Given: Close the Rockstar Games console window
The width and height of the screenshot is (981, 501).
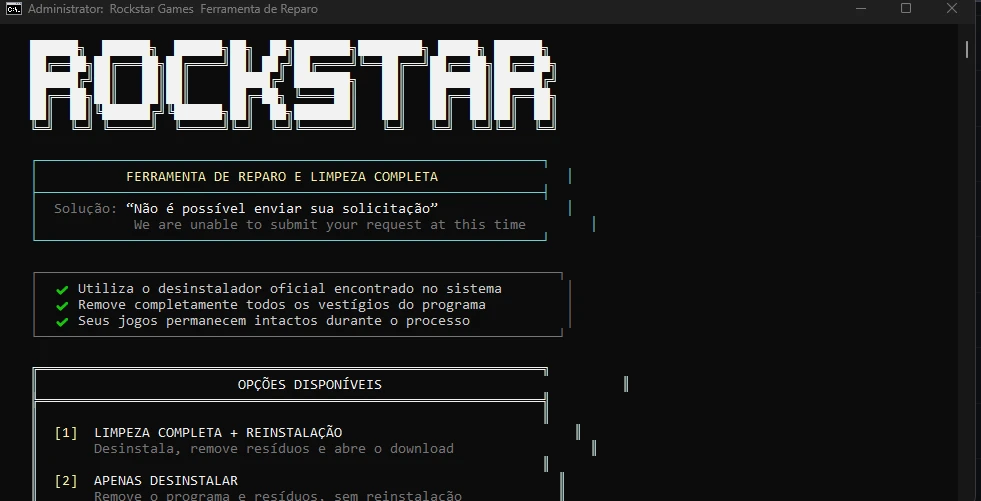Looking at the screenshot, I should coord(952,9).
